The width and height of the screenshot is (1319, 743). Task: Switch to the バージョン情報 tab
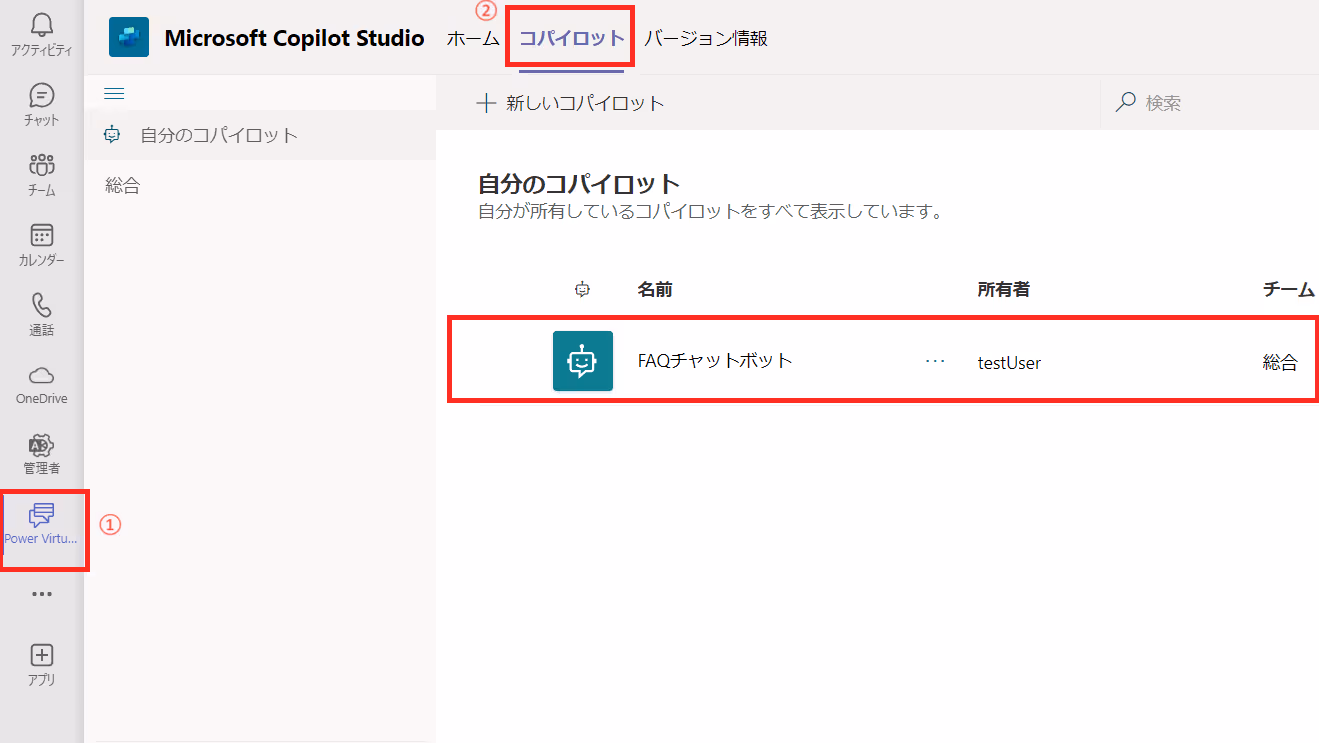coord(706,38)
